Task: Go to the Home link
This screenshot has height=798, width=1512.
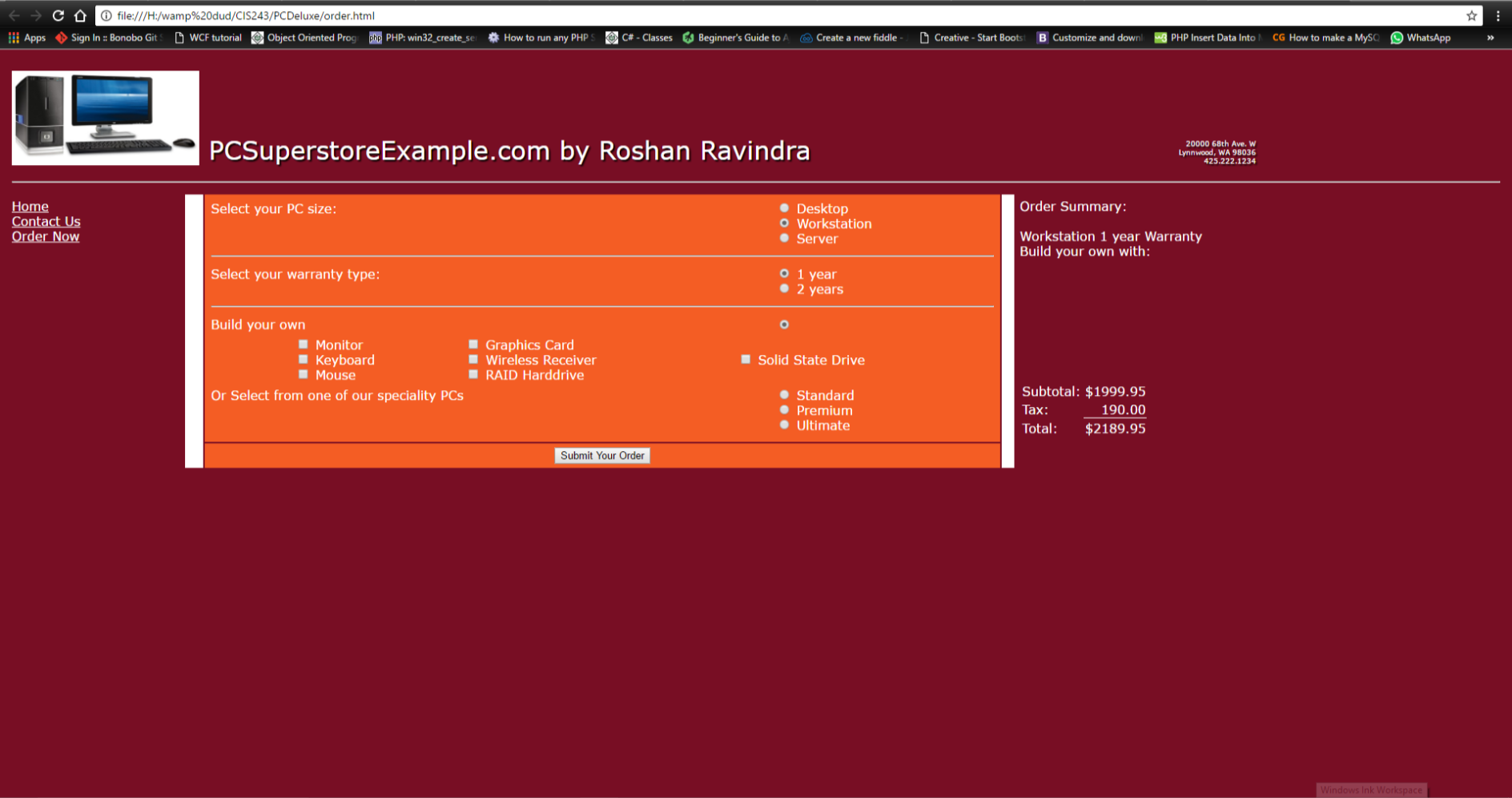Action: tap(30, 206)
